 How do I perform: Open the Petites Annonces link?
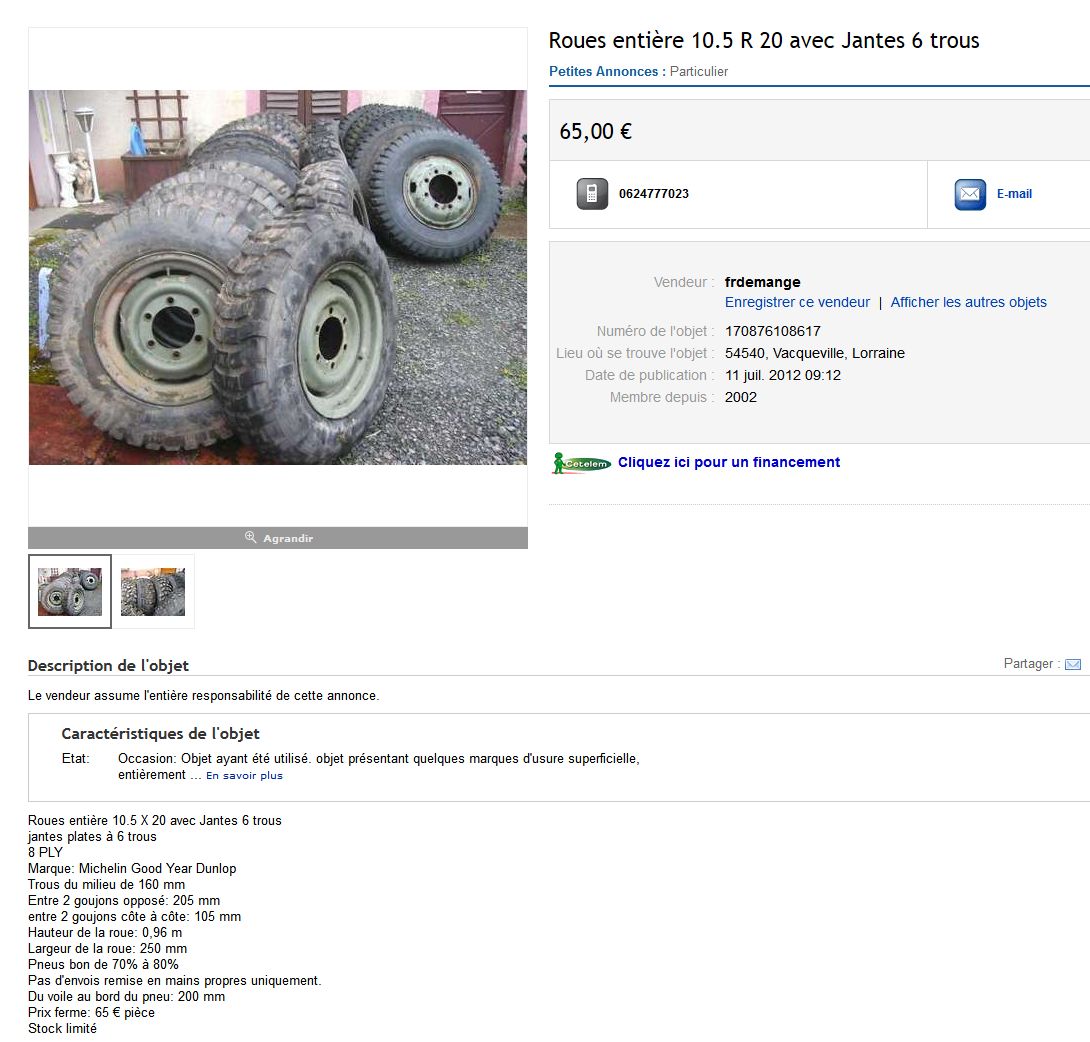(603, 72)
